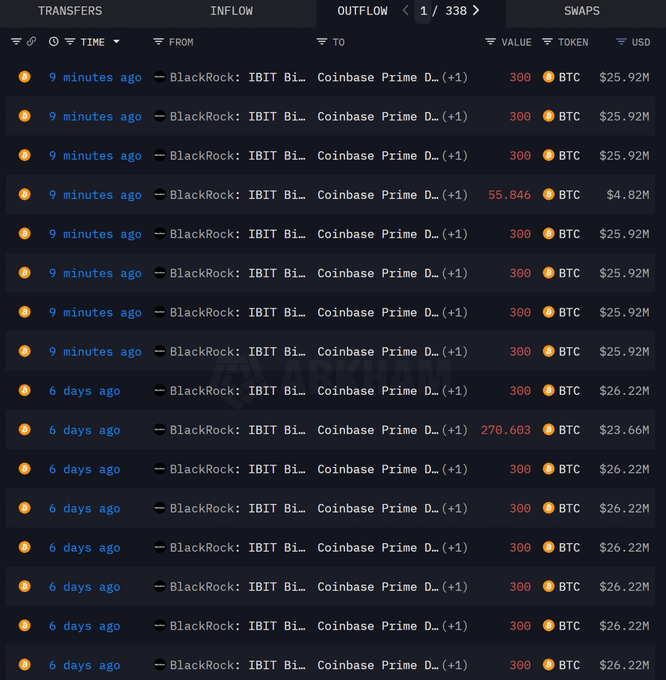This screenshot has width=666, height=680.
Task: Click the Bitcoin chain icon in the last table row
Action: pos(25,664)
